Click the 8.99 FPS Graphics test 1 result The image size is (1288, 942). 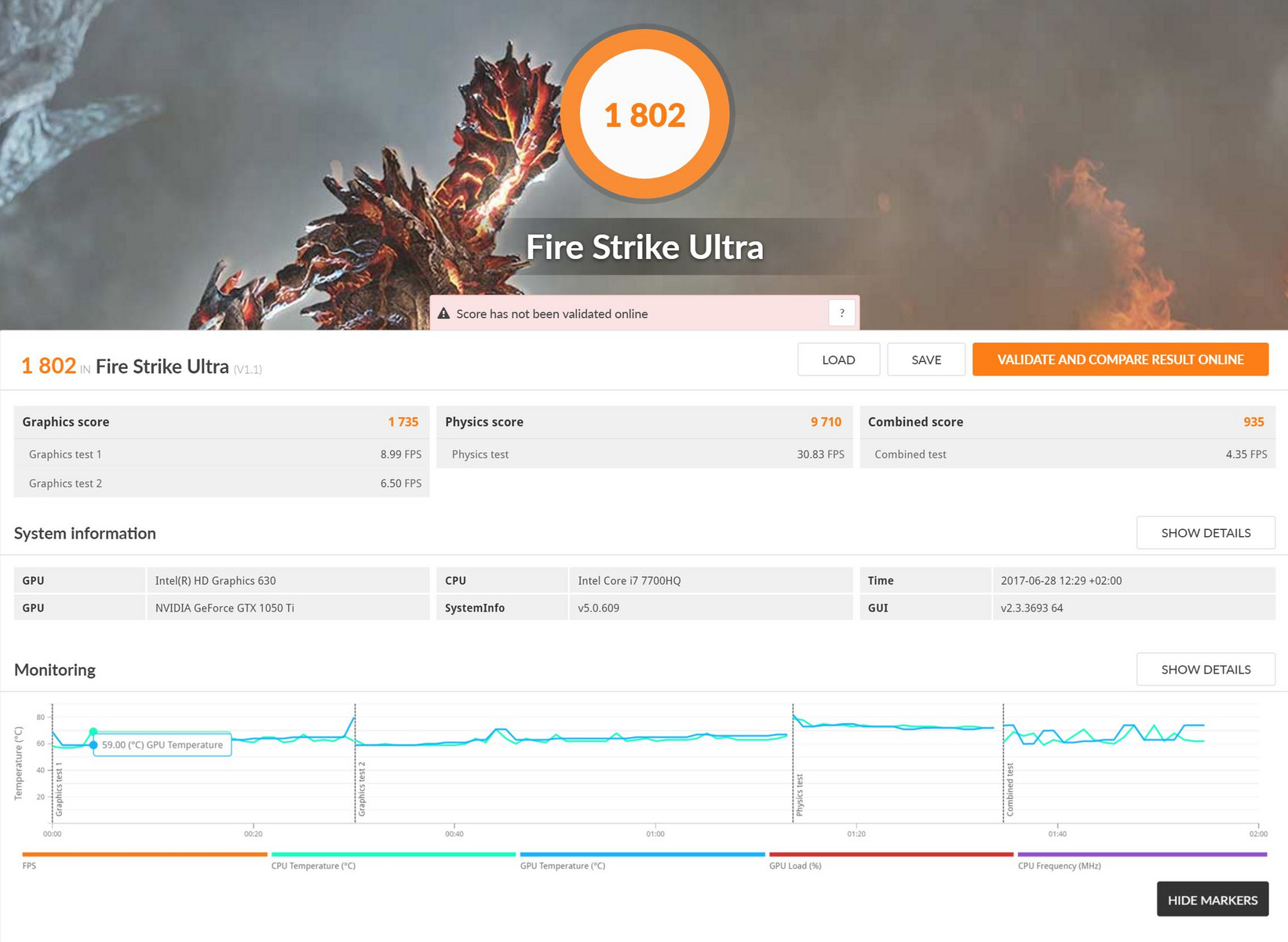click(x=401, y=455)
